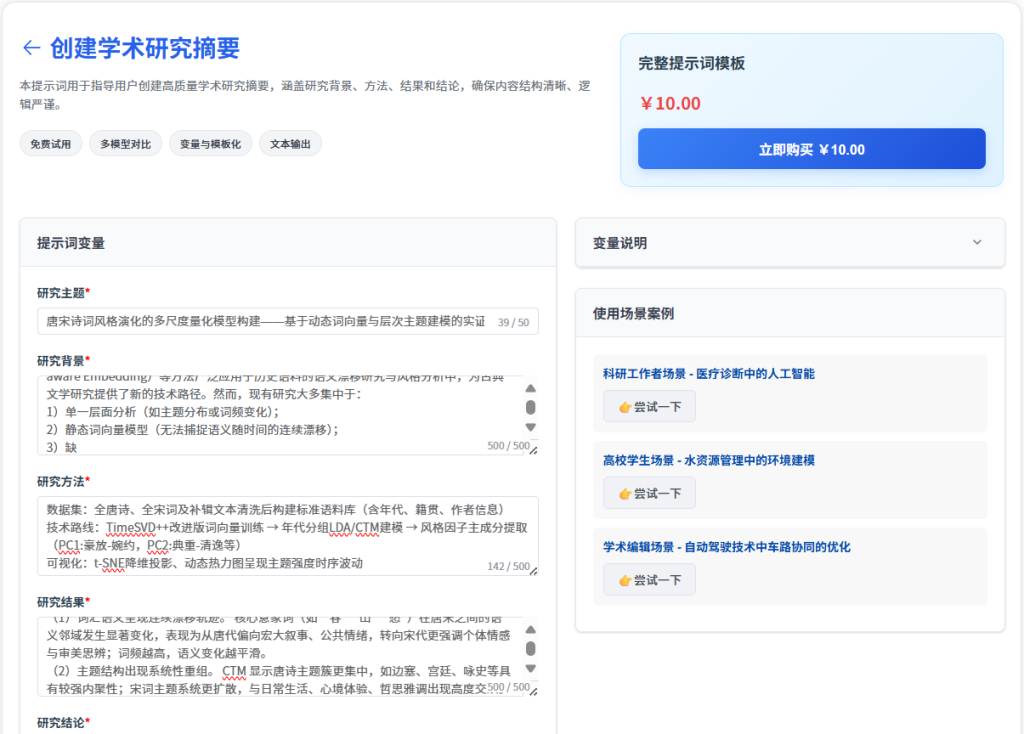Select the 免费试用 tag
Screen dimensions: 1024x734
click(x=50, y=144)
